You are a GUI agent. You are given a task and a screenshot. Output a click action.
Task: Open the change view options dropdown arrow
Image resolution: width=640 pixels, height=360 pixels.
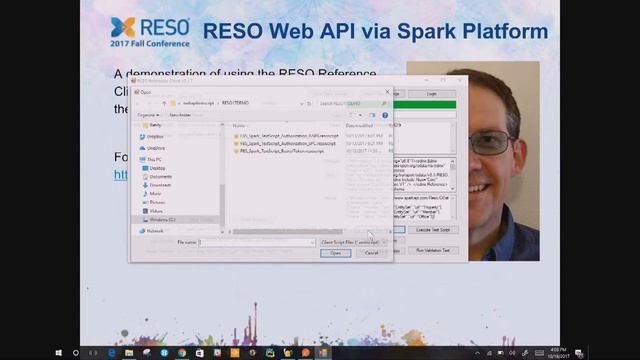(x=360, y=116)
